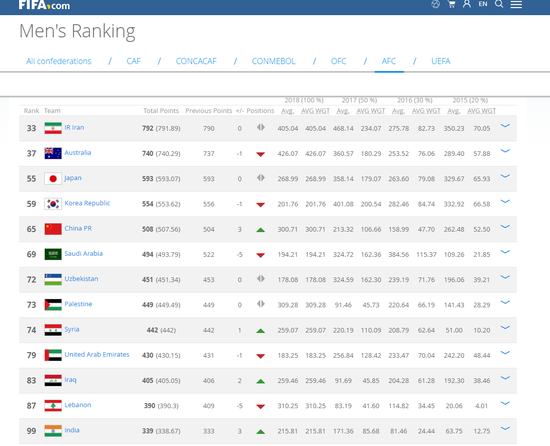Select the CONMEBOL tab
550x446 pixels.
click(274, 61)
